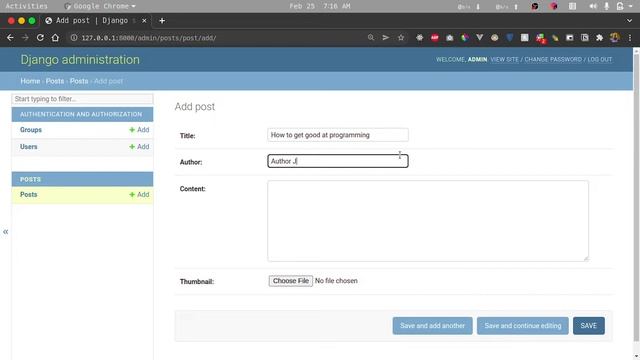The width and height of the screenshot is (640, 360).
Task: Focus the Title input field
Action: coord(338,135)
